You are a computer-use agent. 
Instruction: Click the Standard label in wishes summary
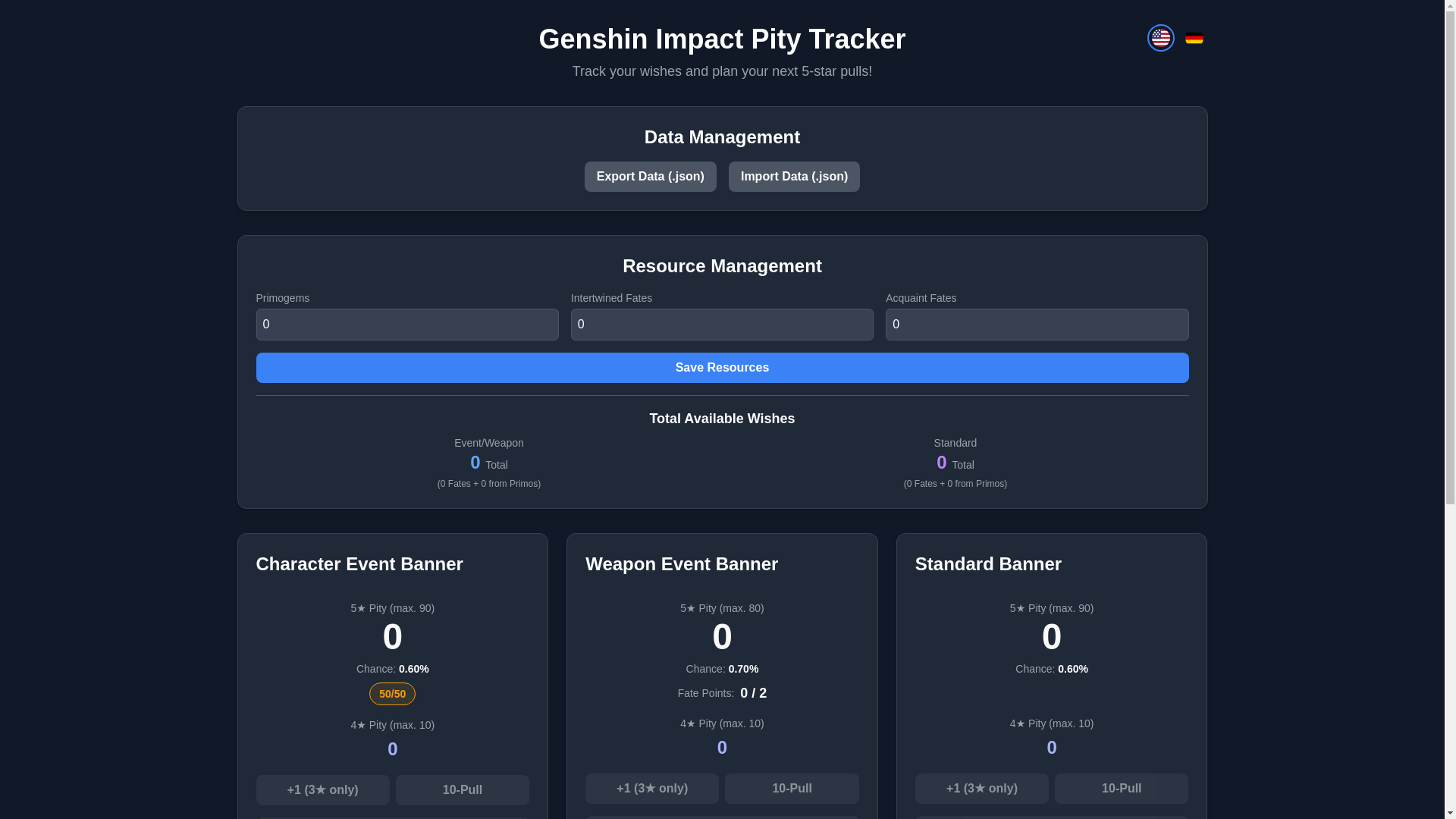(x=955, y=443)
